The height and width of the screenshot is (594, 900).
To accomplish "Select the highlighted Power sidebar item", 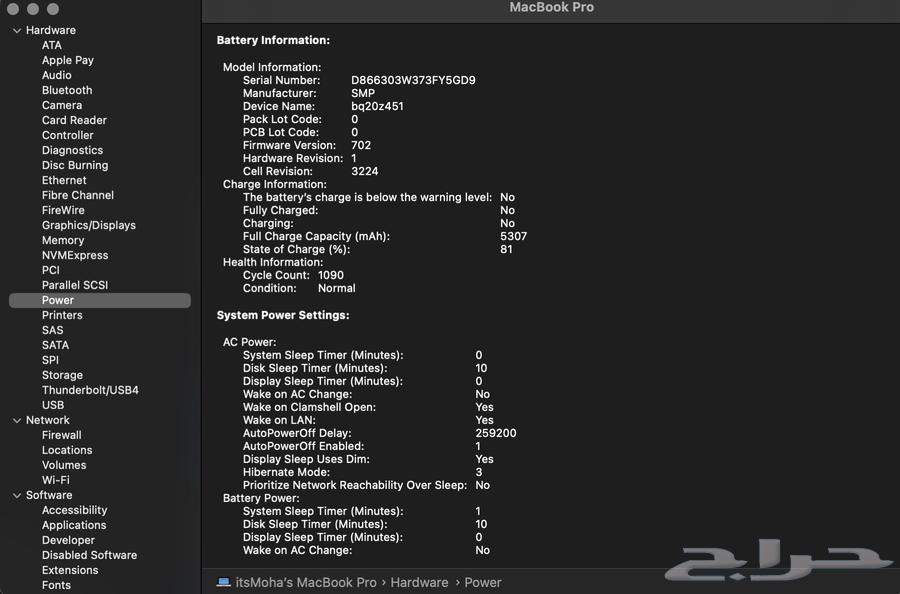I will pos(58,300).
